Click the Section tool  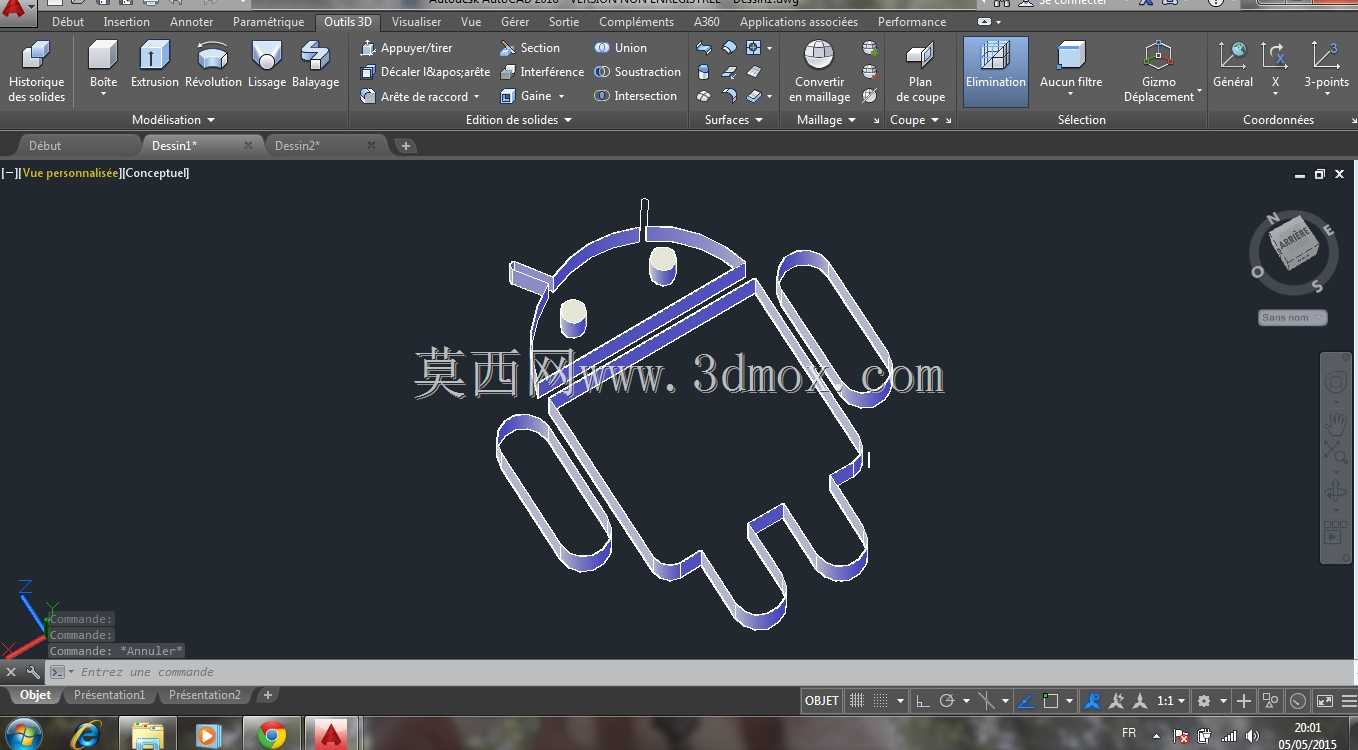coord(530,48)
